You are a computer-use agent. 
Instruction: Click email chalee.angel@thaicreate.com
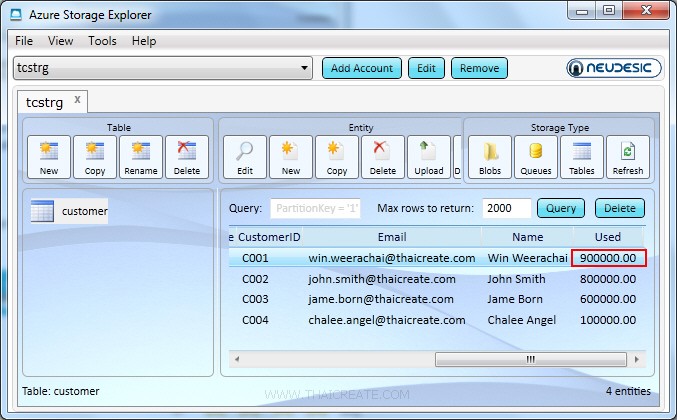tap(387, 320)
